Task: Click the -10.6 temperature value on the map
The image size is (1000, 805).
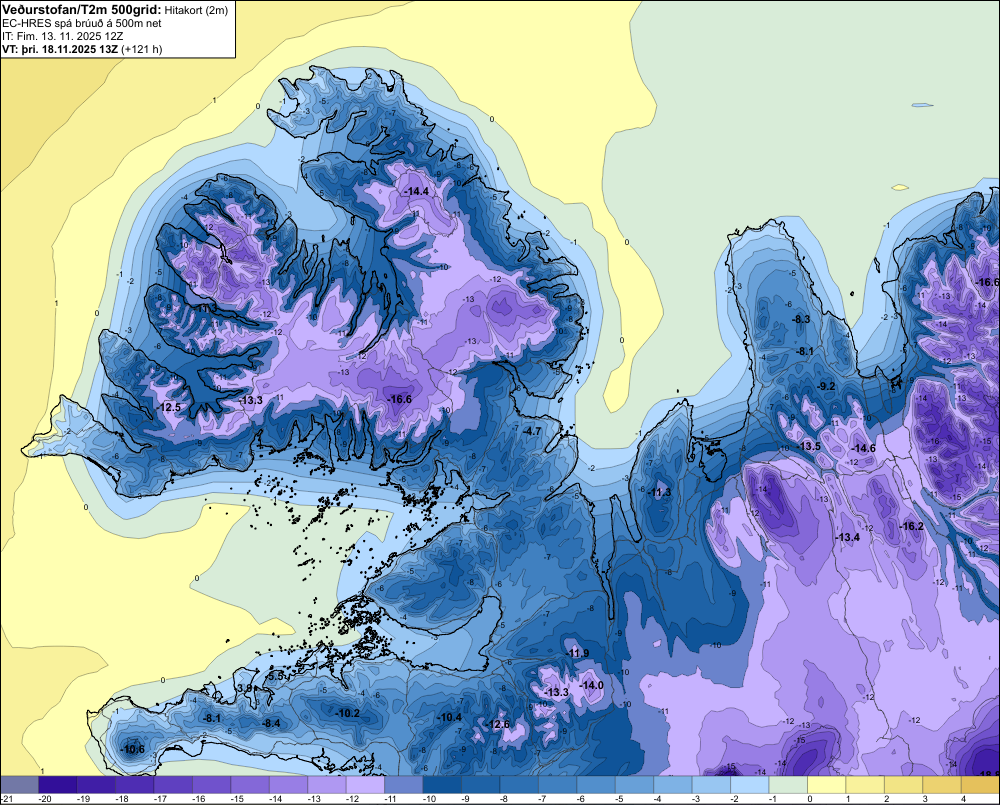Action: pyautogui.click(x=133, y=749)
